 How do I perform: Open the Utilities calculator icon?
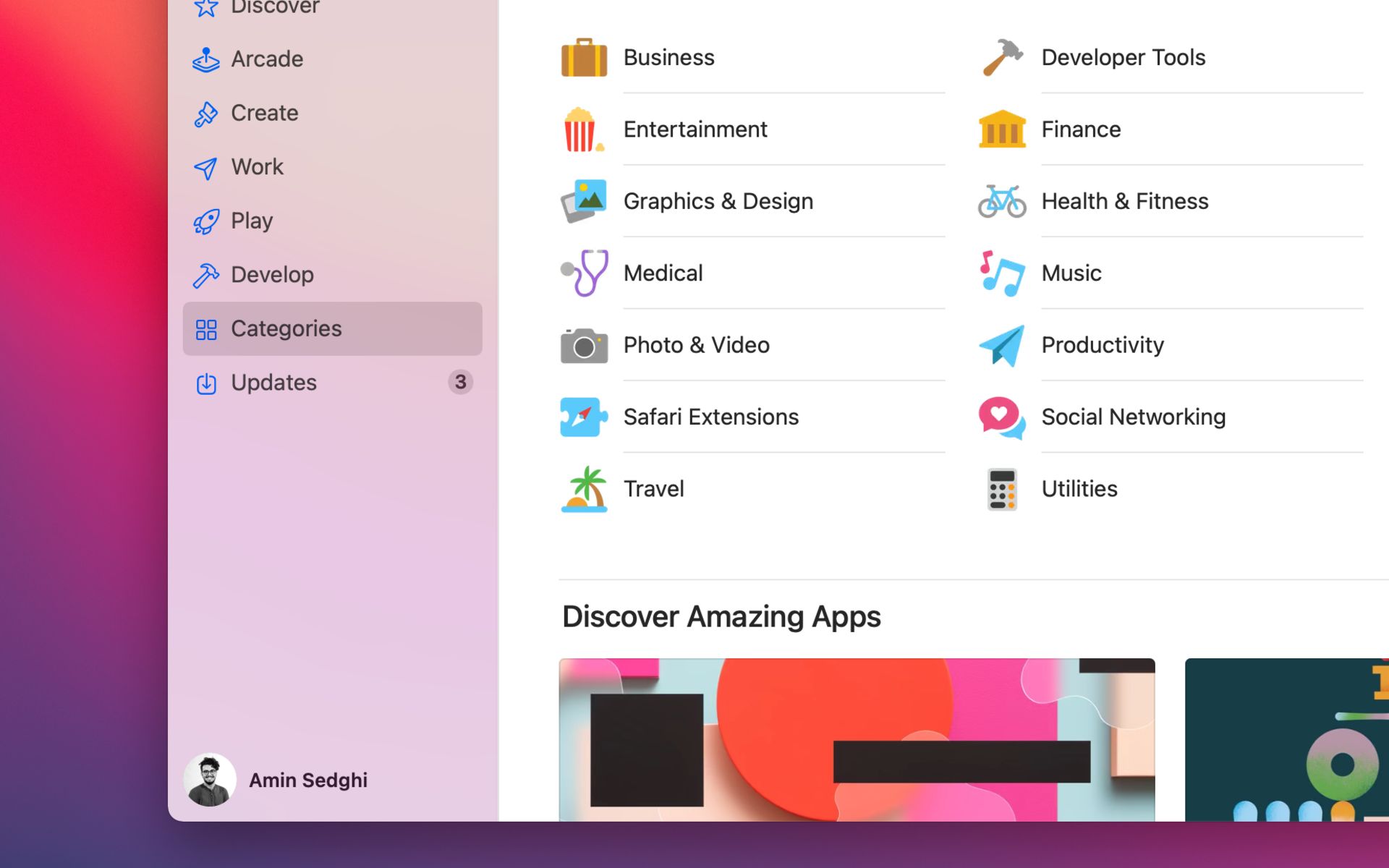tap(1002, 490)
